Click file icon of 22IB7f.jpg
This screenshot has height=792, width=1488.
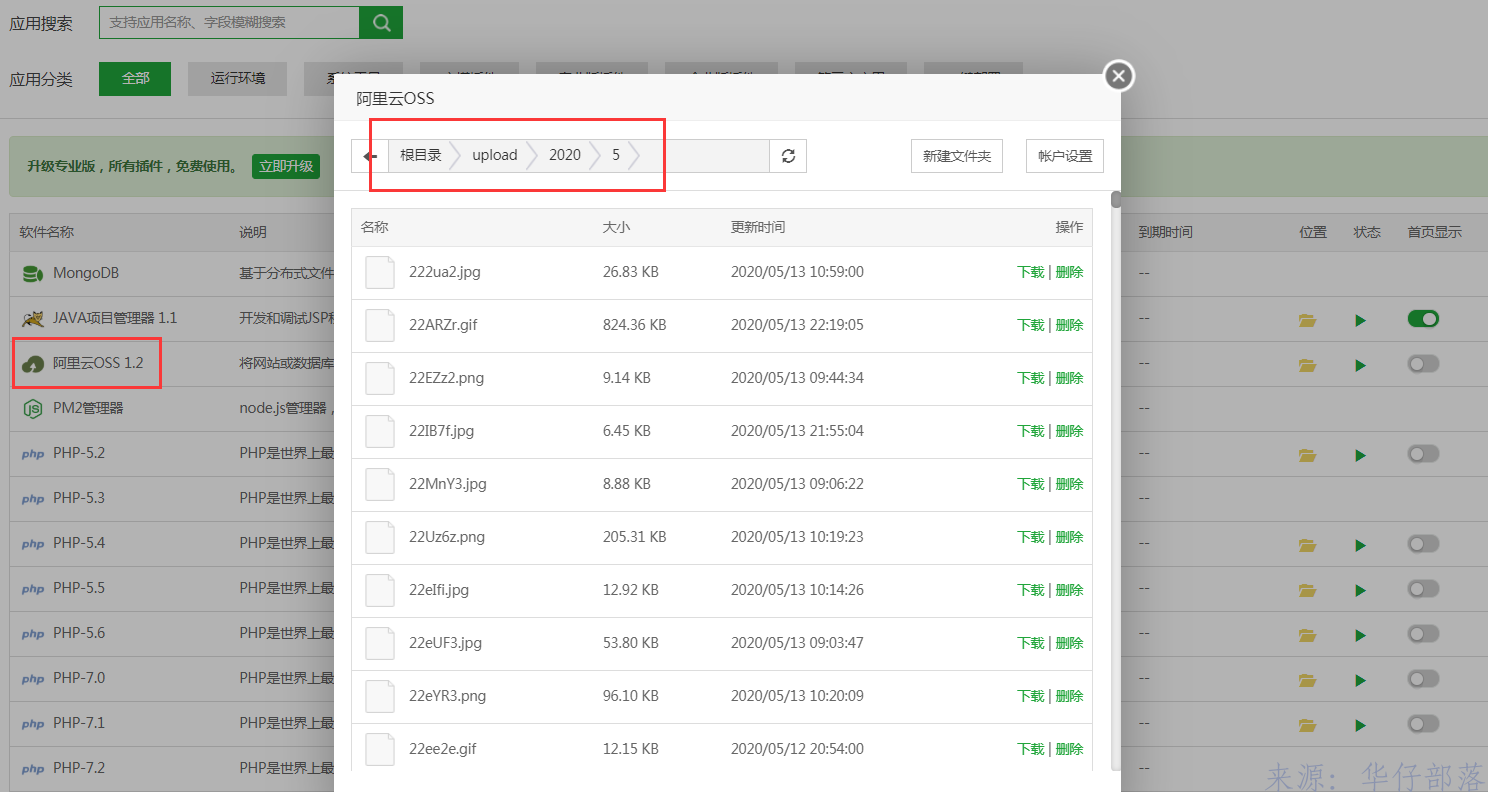pos(380,431)
